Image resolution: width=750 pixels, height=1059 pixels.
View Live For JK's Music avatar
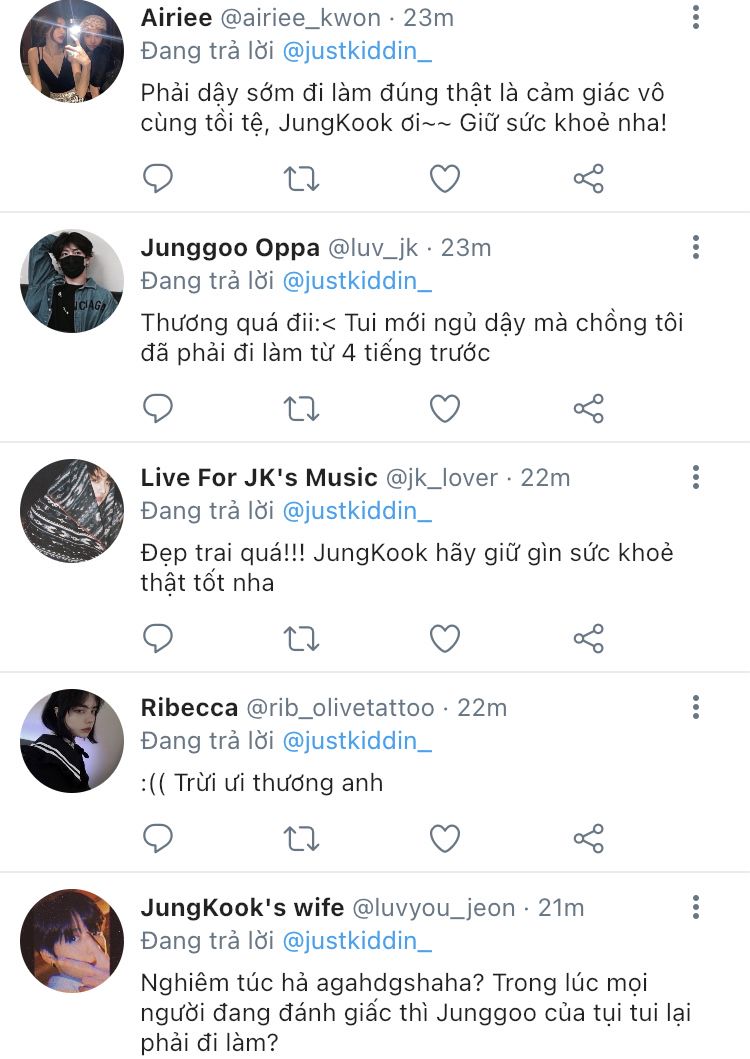click(x=72, y=511)
